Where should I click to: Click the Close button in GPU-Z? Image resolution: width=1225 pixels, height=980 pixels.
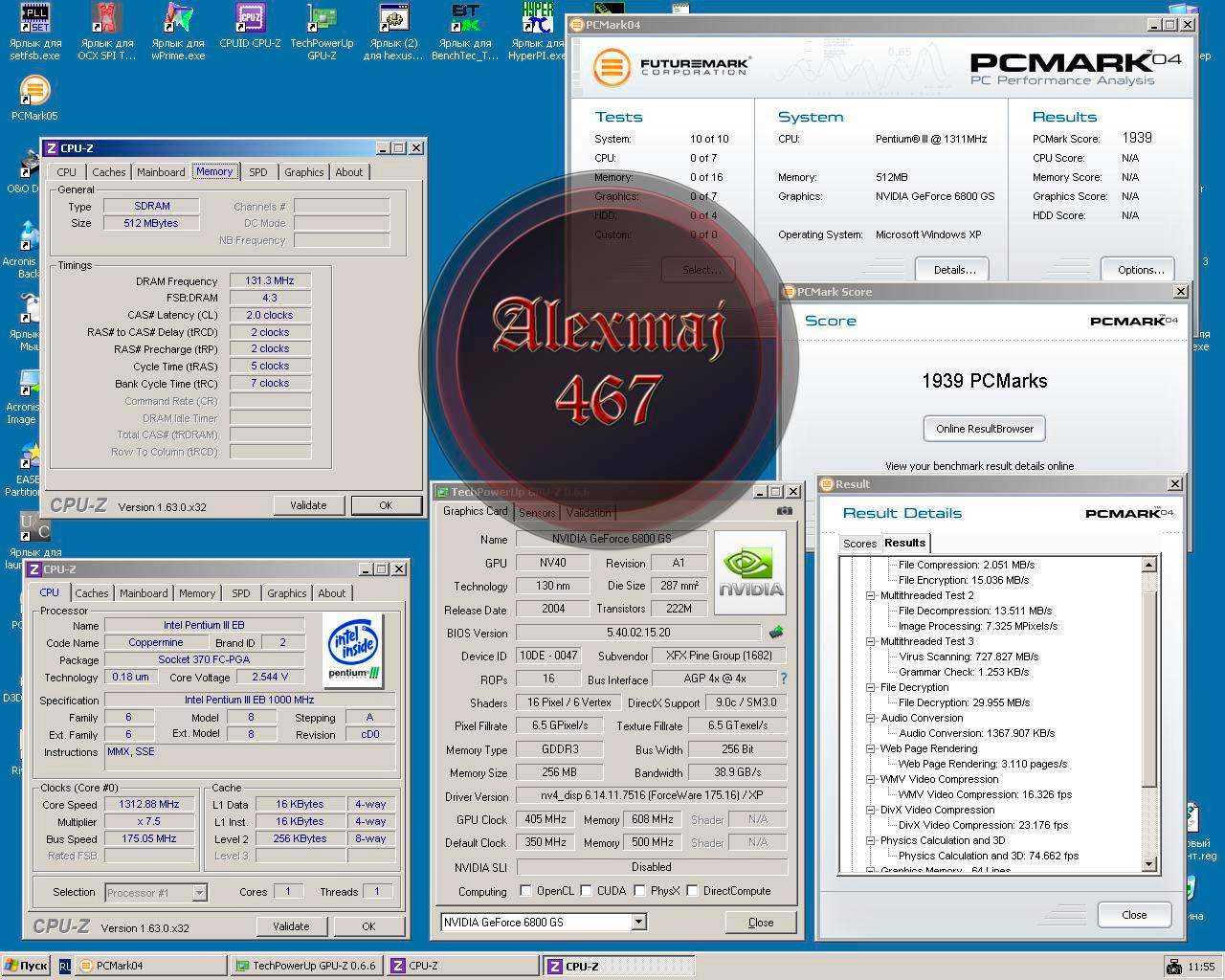[x=761, y=923]
